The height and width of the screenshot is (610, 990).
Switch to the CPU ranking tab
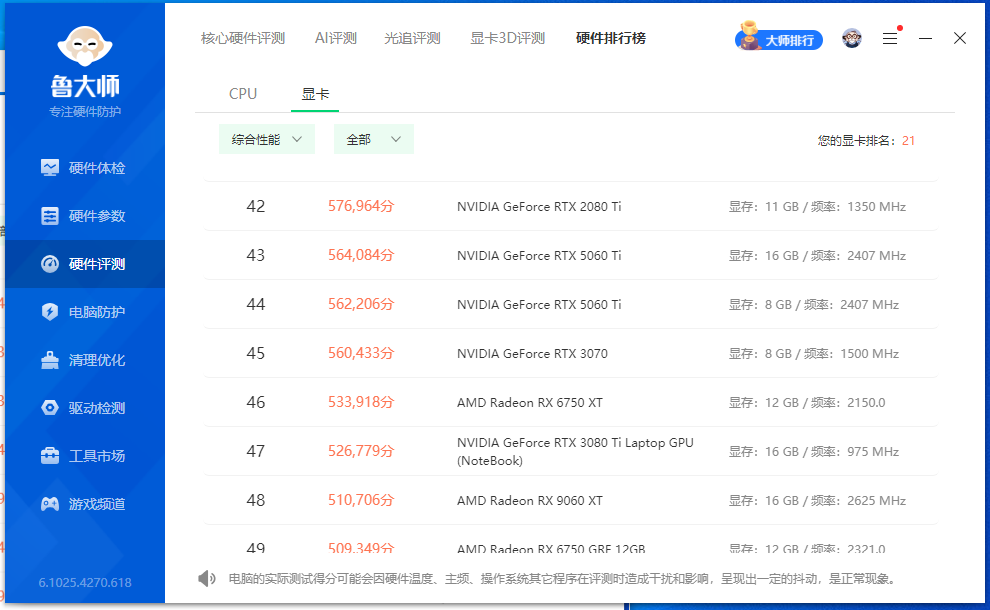pos(243,93)
